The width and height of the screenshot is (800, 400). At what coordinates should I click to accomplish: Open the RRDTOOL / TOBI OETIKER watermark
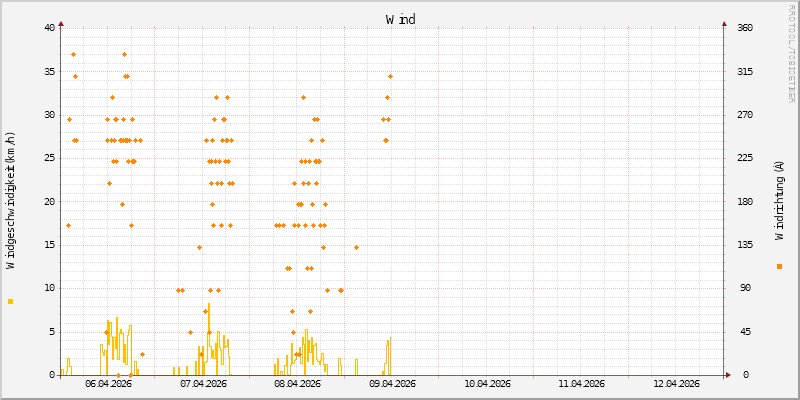(792, 52)
